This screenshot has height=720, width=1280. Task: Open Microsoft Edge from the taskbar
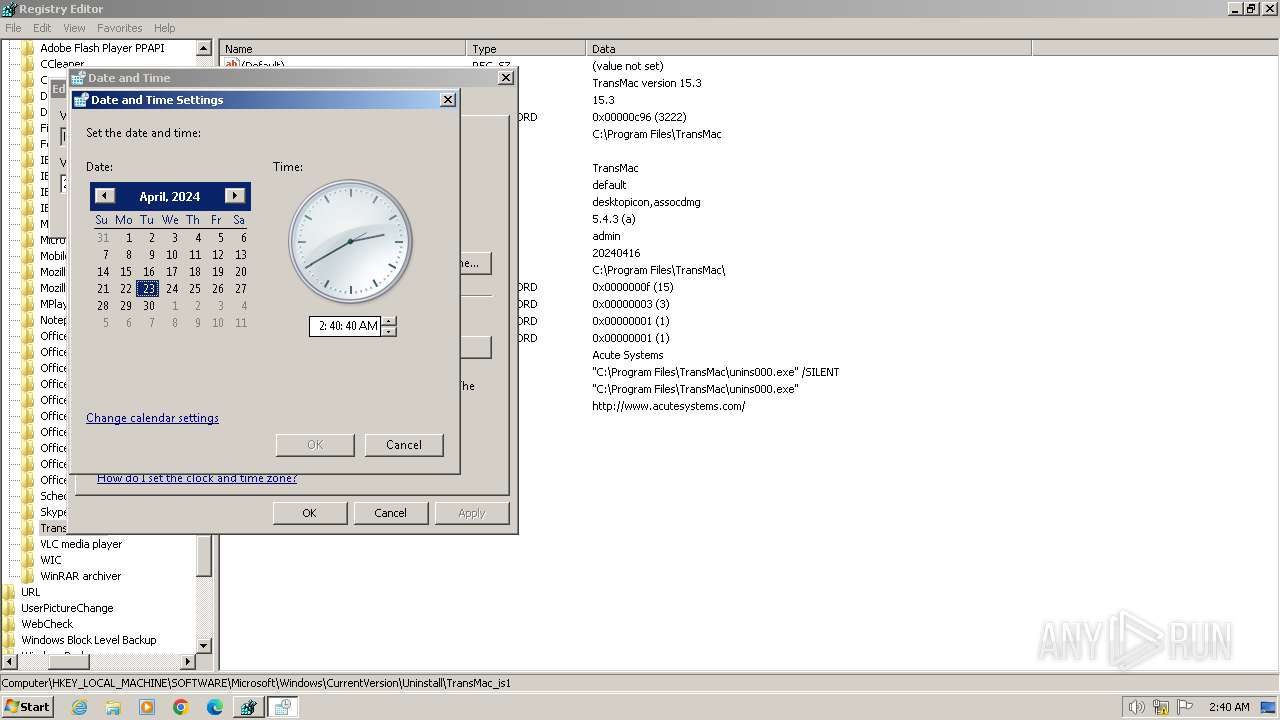click(215, 707)
